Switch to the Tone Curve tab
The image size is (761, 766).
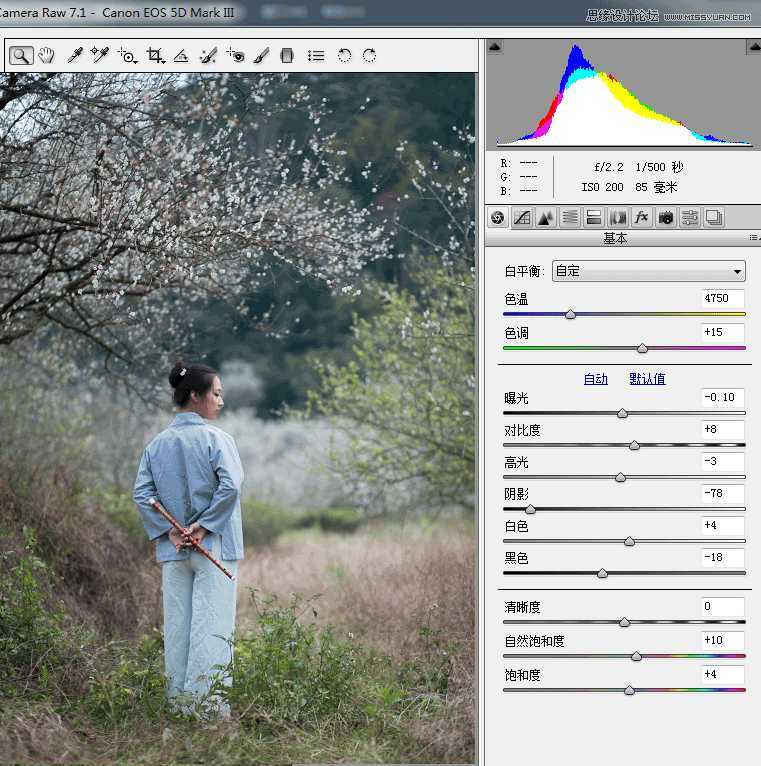tap(522, 218)
